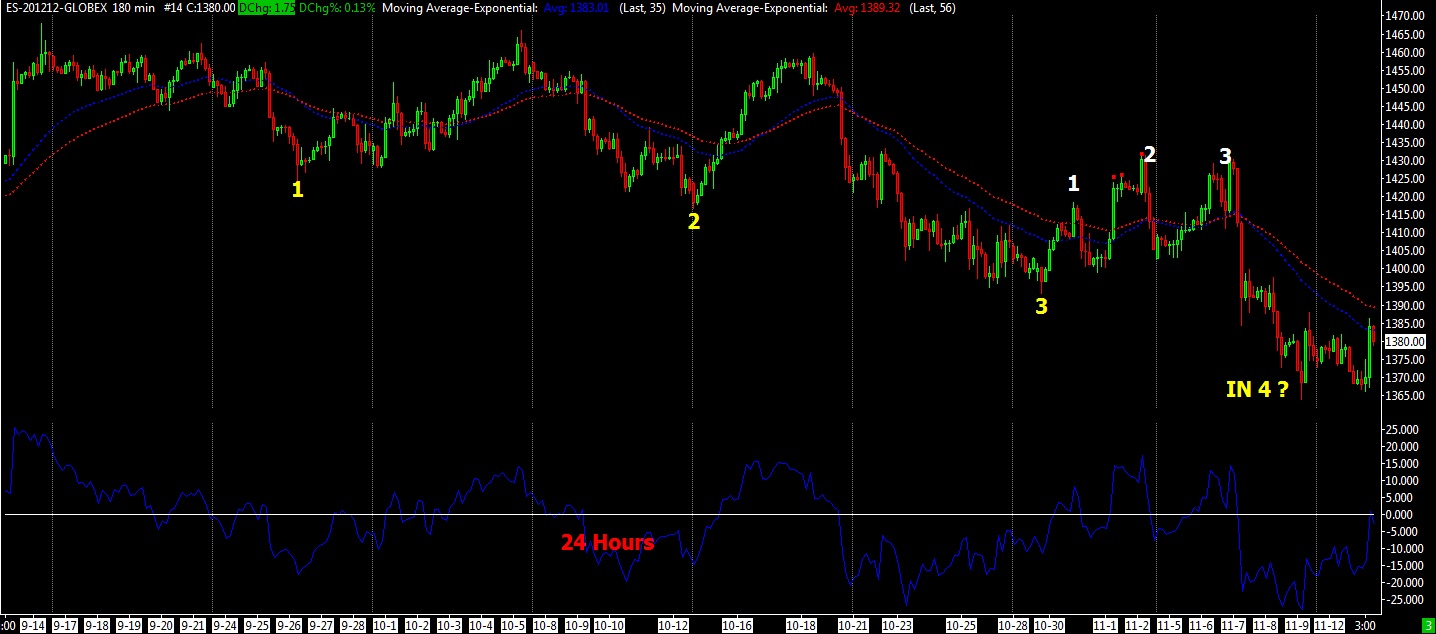The image size is (1436, 634).
Task: Click the green '3' box in bottom corner
Action: [1428, 625]
